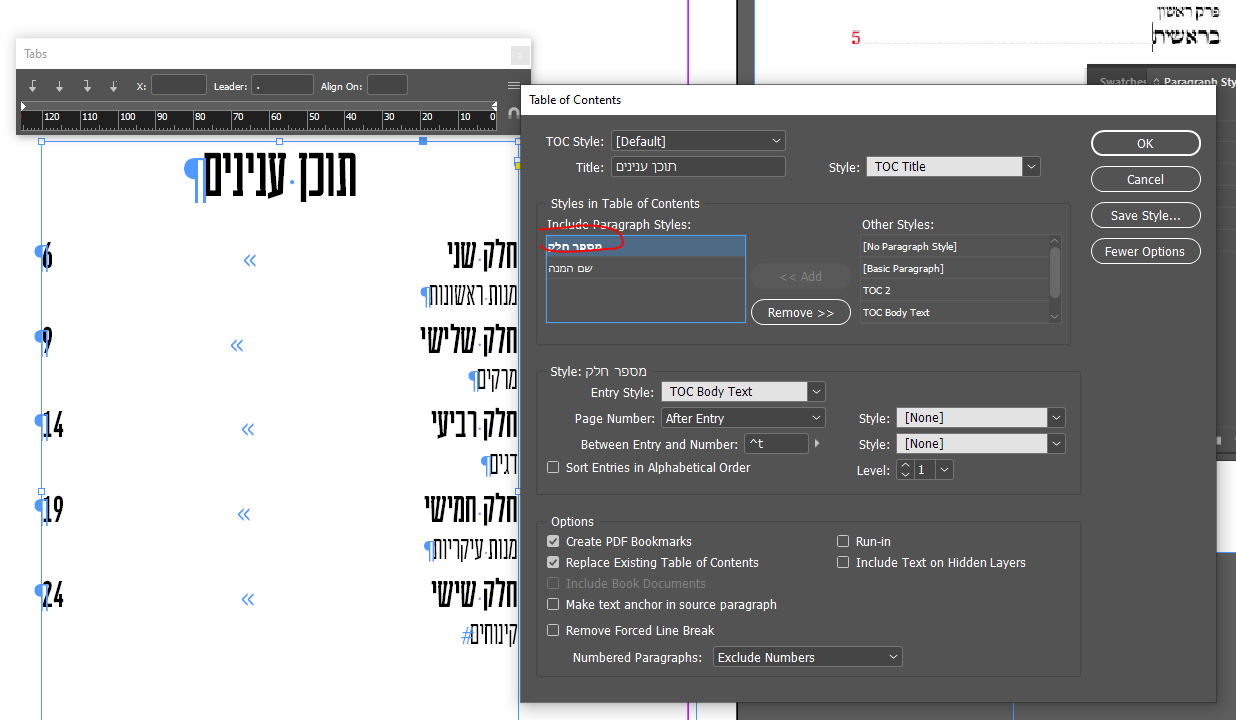1236x720 pixels.
Task: Click the page number 14 in the document
Action: coord(53,427)
